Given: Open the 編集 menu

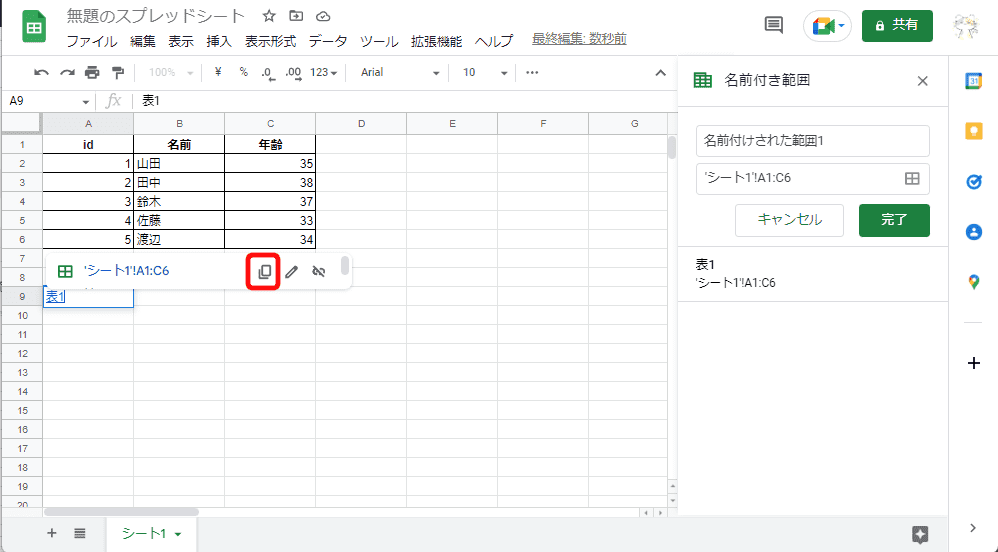Looking at the screenshot, I should (x=143, y=41).
